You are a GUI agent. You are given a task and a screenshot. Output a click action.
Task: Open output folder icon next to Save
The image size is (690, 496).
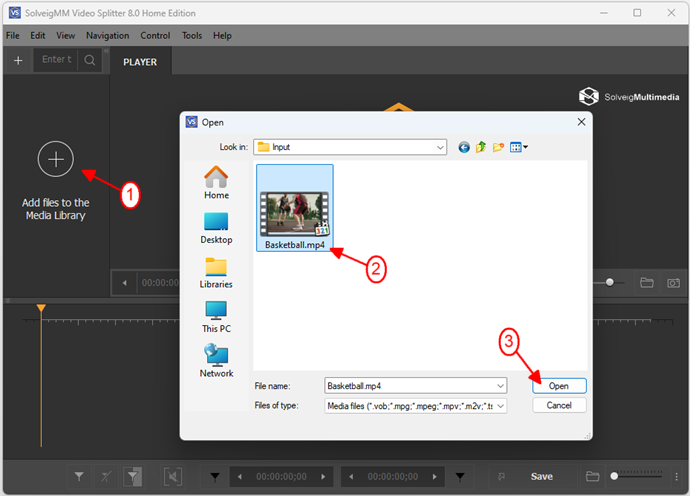(593, 476)
